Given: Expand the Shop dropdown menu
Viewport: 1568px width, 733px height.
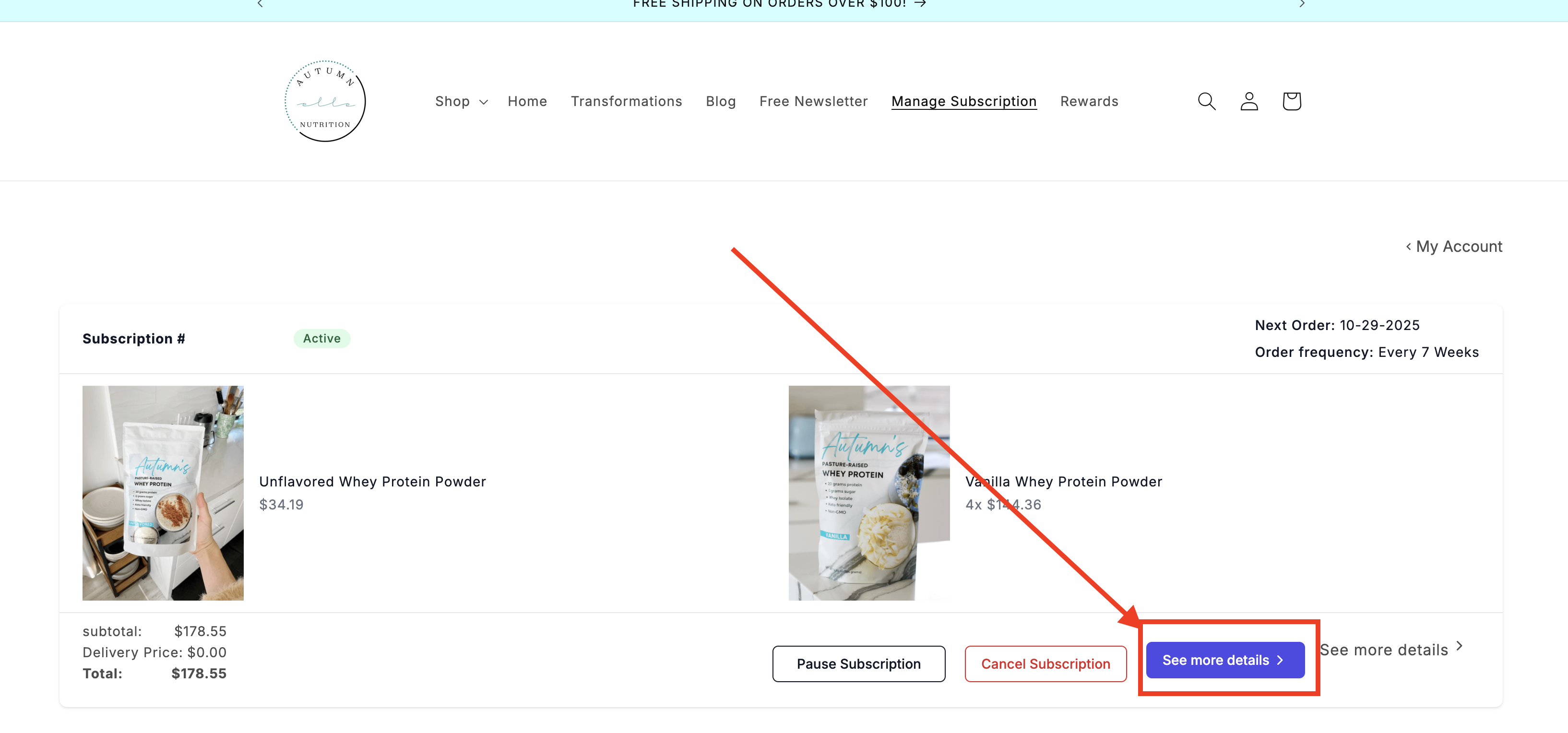Looking at the screenshot, I should 462,102.
